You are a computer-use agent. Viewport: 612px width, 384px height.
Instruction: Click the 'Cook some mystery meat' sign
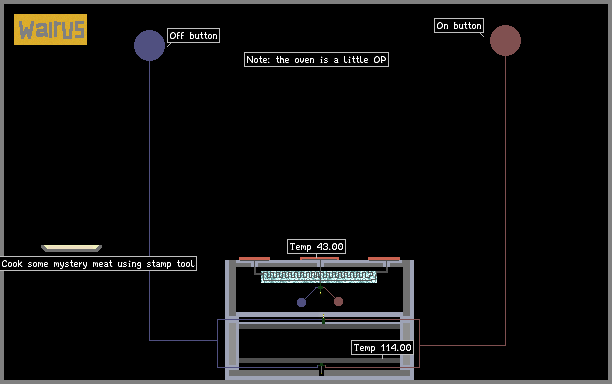pos(98,263)
